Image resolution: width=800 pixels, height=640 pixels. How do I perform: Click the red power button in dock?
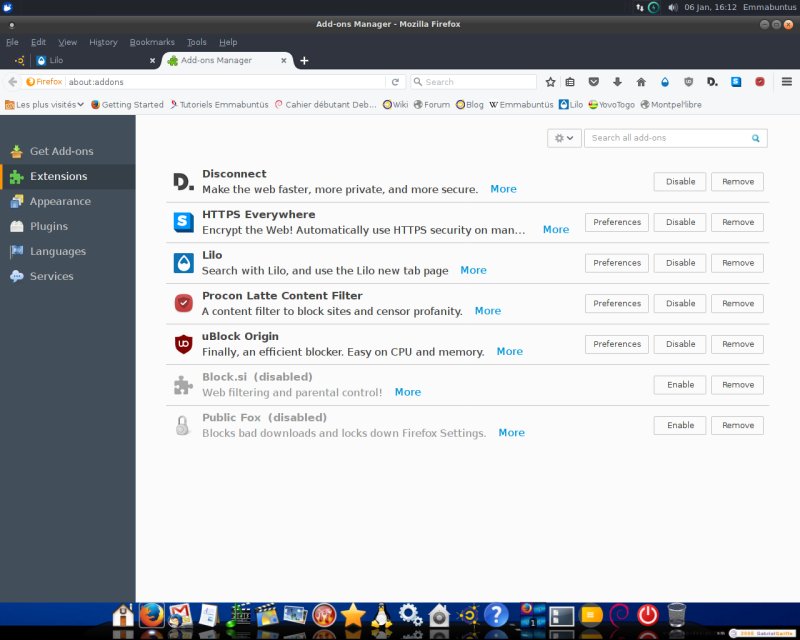coord(648,615)
